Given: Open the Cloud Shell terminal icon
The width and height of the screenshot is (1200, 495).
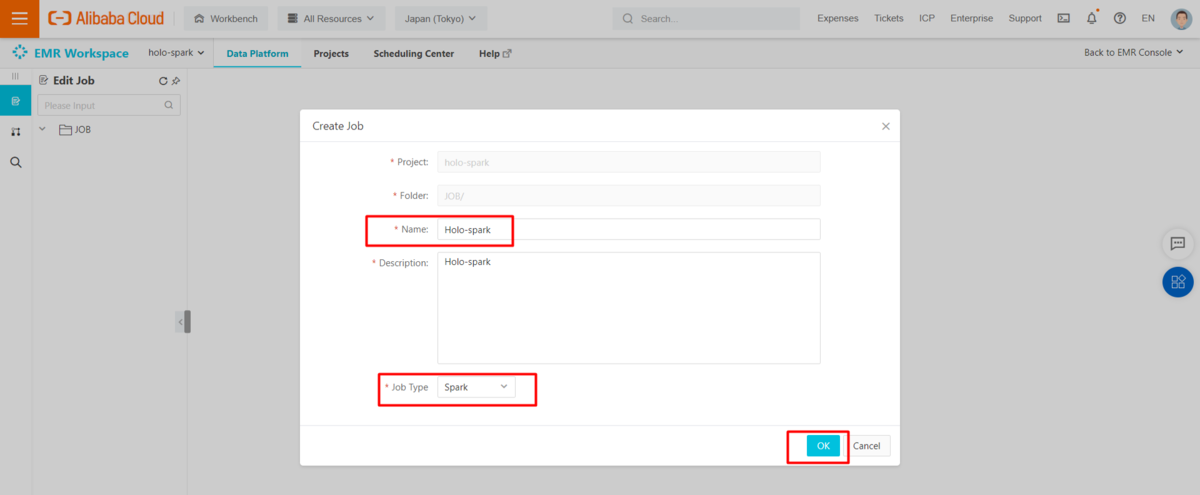Looking at the screenshot, I should (x=1063, y=18).
